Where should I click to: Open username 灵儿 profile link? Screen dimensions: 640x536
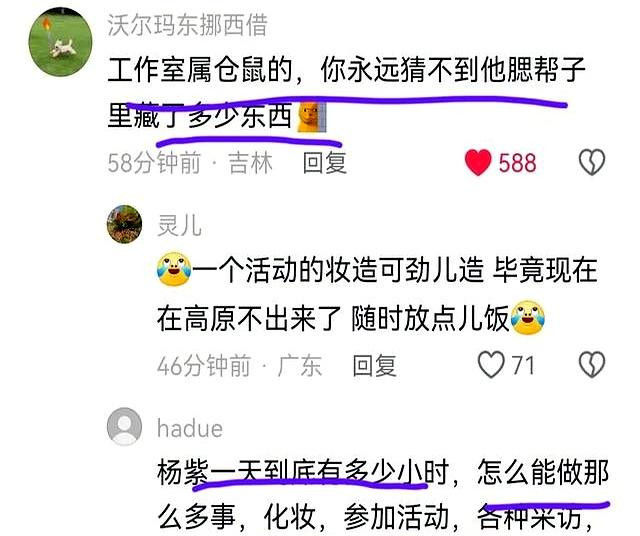(x=180, y=226)
